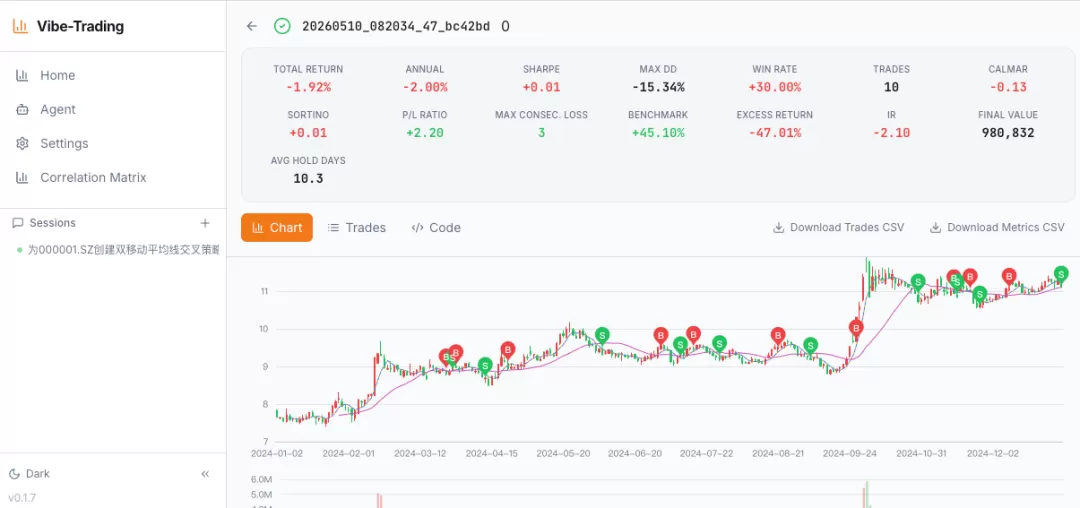Download Metrics CSV

(997, 227)
